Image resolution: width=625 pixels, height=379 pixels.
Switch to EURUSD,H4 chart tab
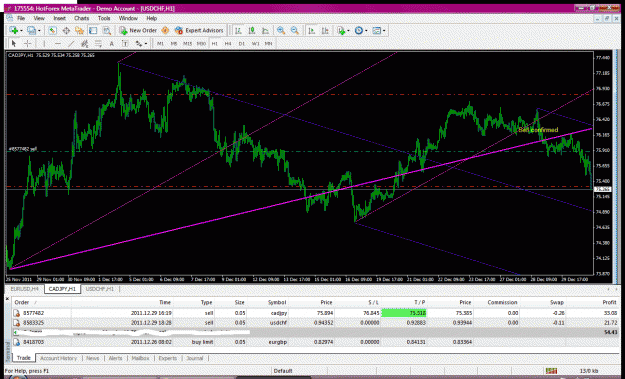pos(25,289)
